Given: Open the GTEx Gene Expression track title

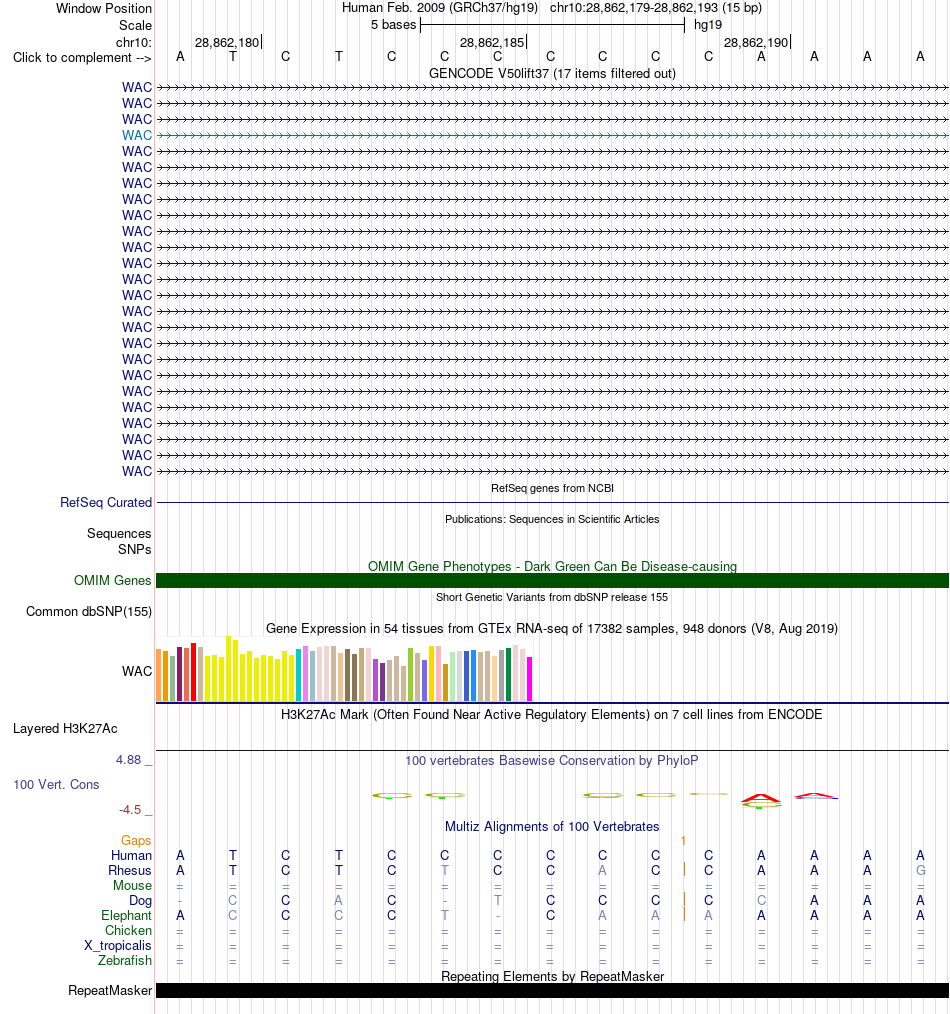Looking at the screenshot, I should click(x=552, y=629).
